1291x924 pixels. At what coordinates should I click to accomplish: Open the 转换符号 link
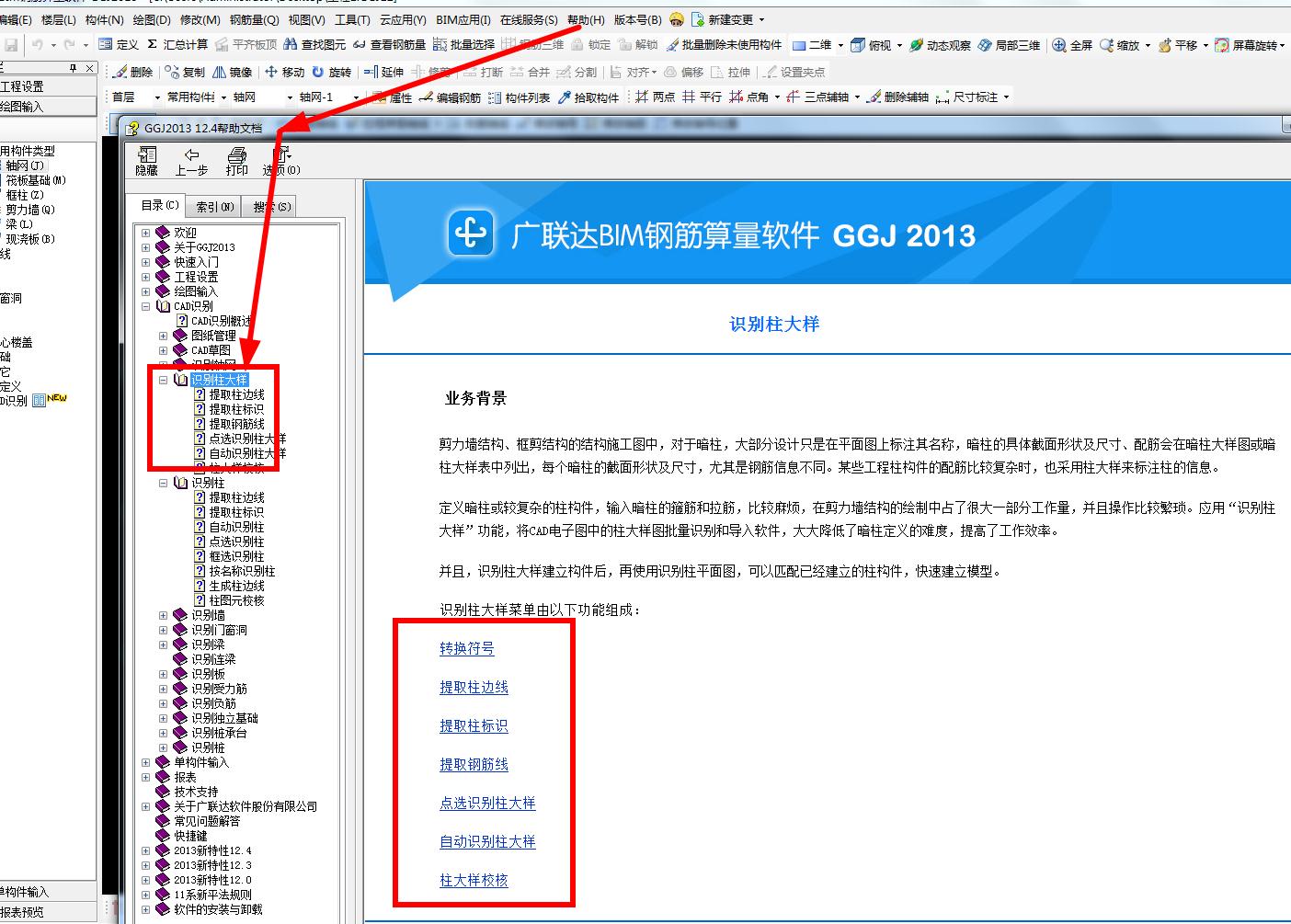[467, 648]
